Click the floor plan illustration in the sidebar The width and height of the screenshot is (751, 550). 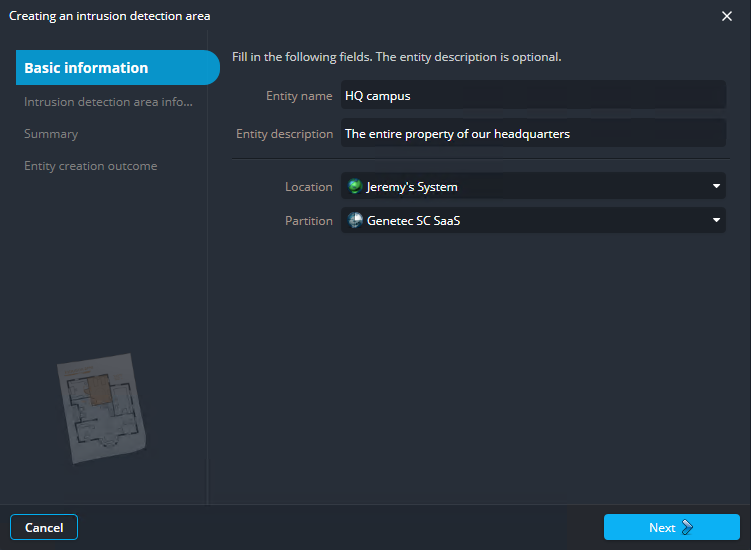(x=105, y=405)
